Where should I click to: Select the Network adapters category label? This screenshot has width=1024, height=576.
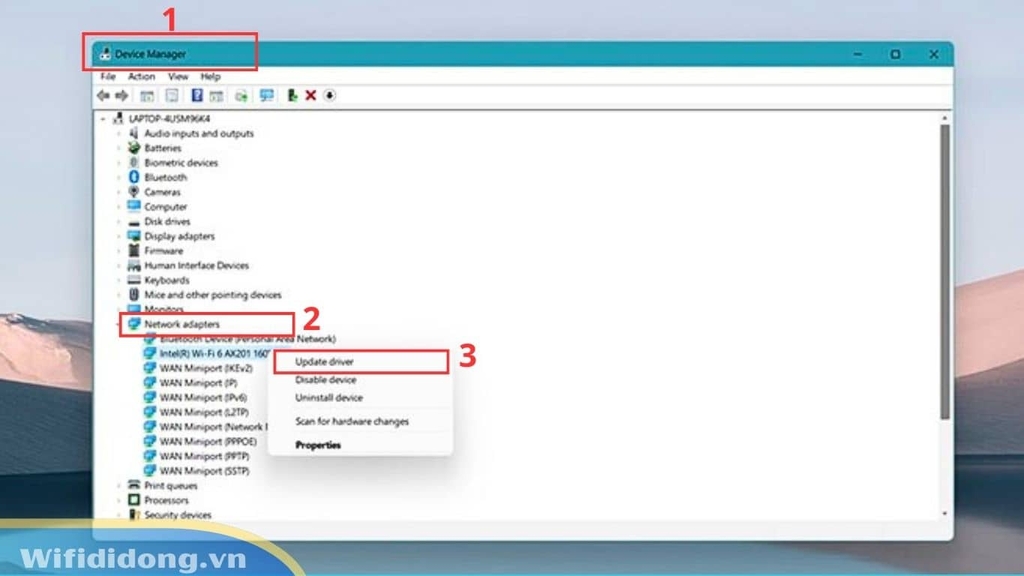tap(182, 324)
